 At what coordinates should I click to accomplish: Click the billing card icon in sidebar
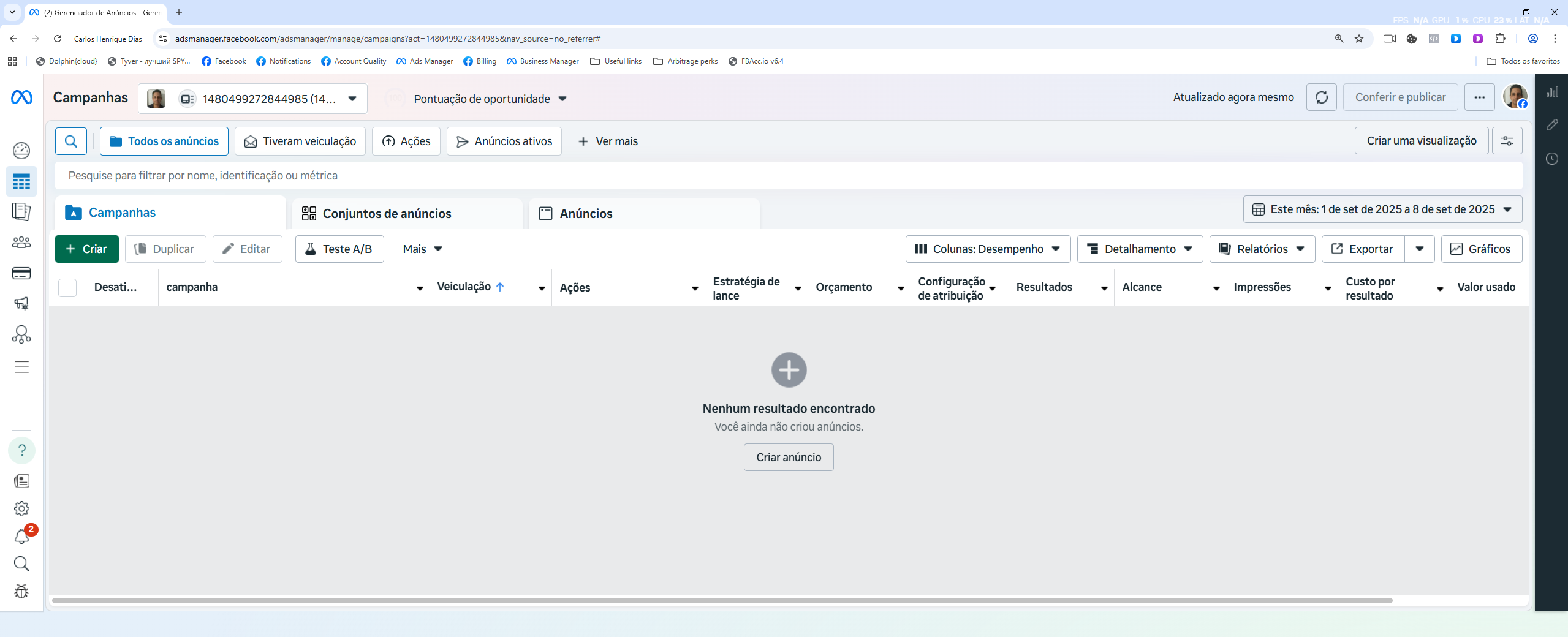[21, 273]
